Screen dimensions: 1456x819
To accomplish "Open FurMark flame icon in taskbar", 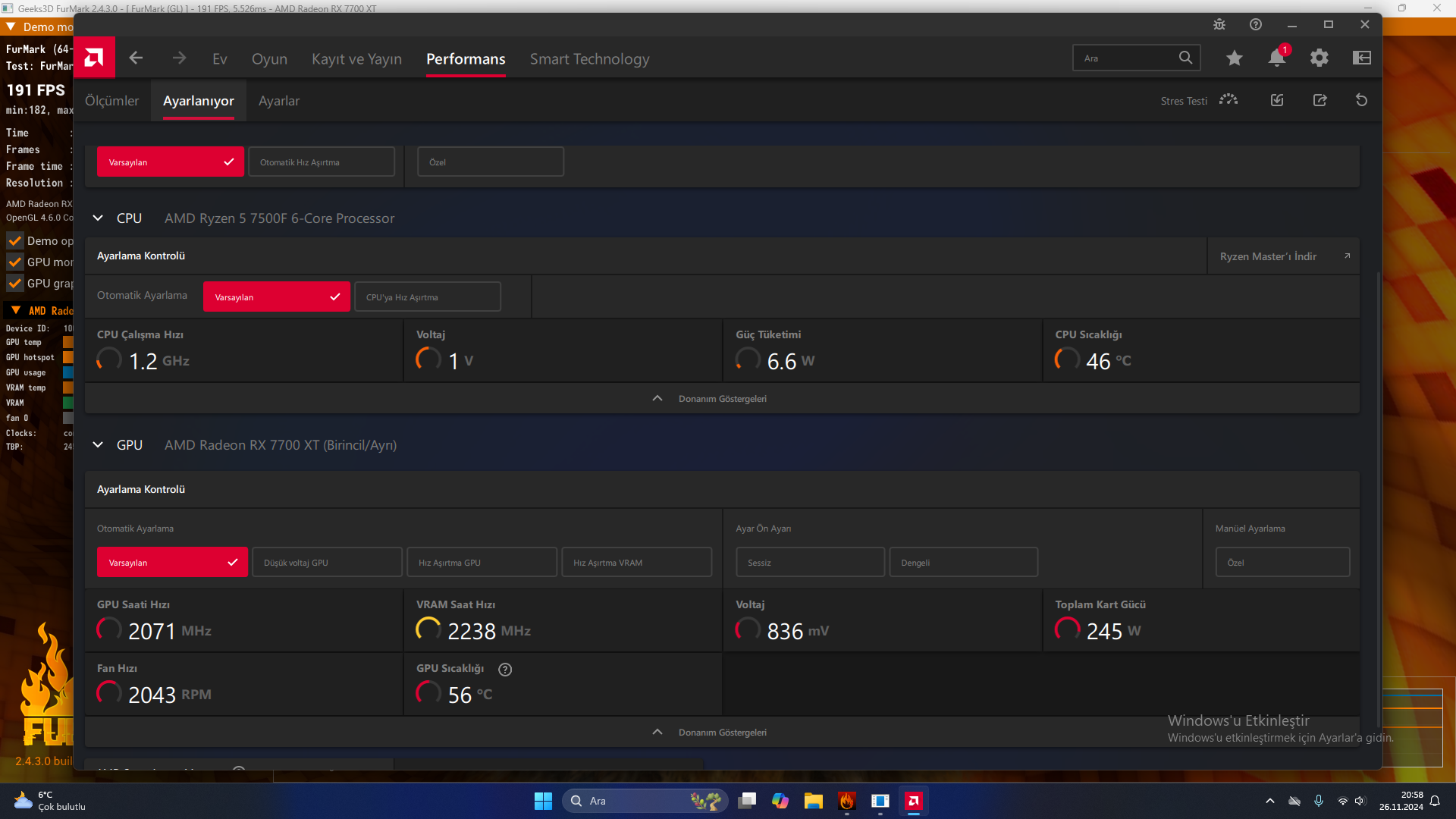I will click(x=847, y=801).
